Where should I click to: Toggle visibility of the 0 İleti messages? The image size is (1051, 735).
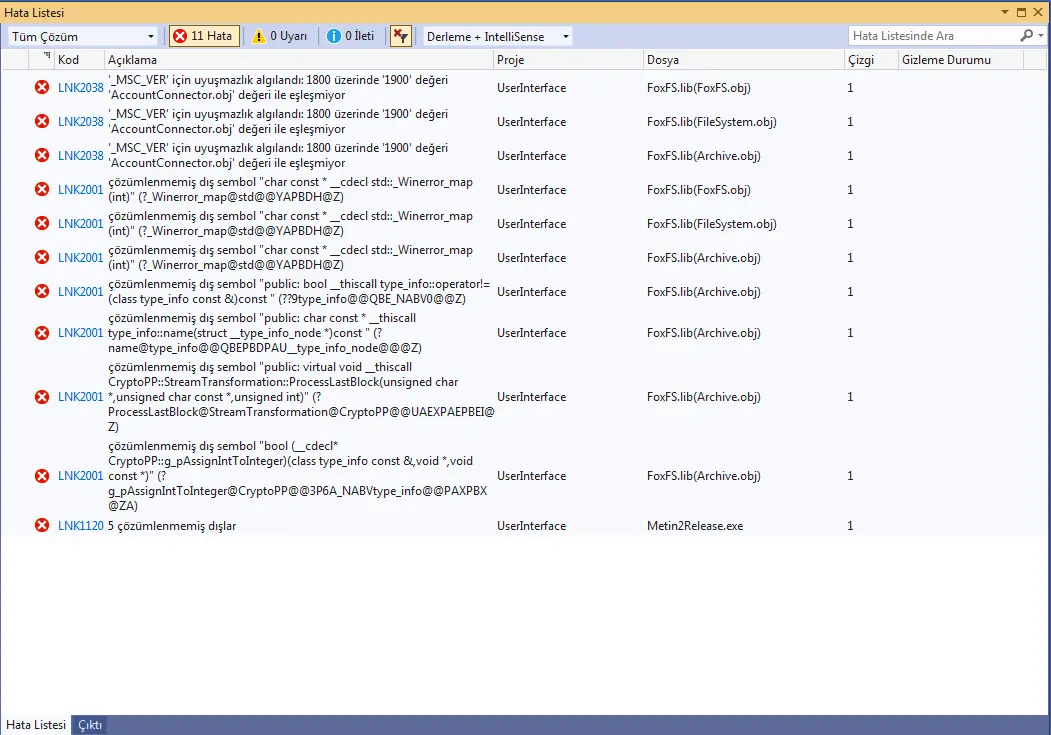coord(355,35)
